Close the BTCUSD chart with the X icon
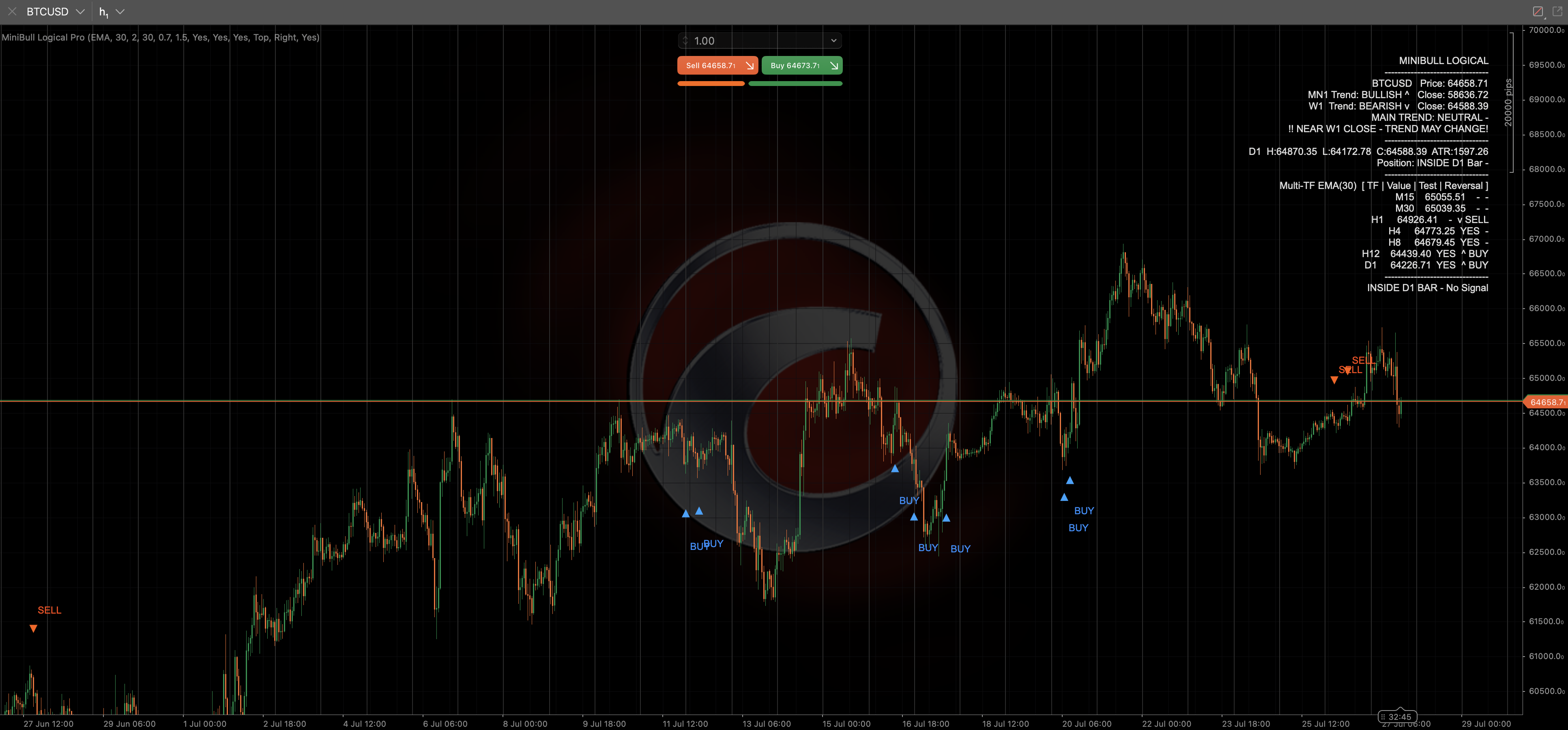Screen dimensions: 1568x730 (12, 12)
